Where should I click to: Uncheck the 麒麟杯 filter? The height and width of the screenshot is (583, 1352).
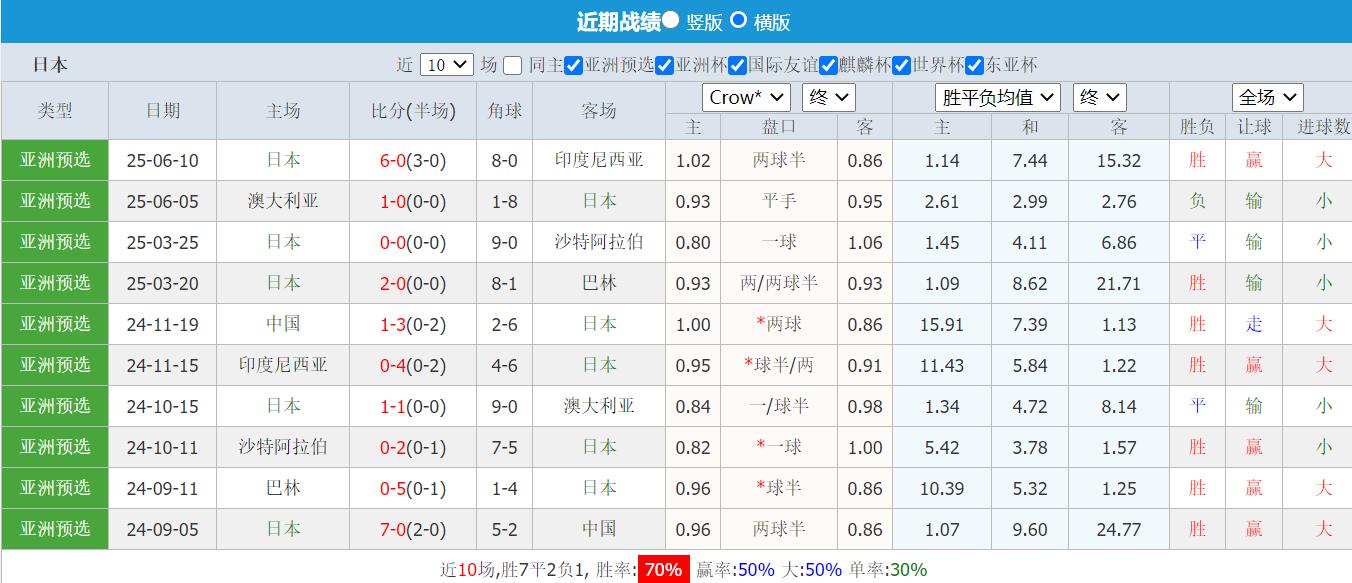pos(828,65)
